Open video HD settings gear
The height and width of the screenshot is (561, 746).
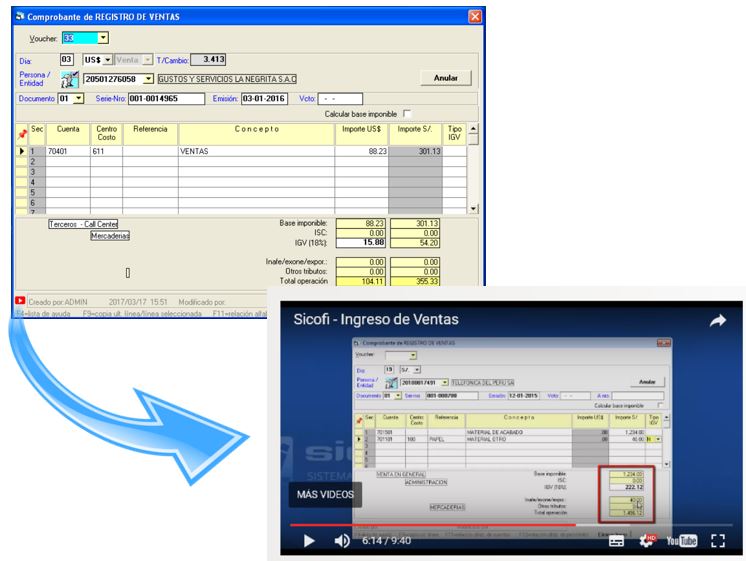point(648,541)
